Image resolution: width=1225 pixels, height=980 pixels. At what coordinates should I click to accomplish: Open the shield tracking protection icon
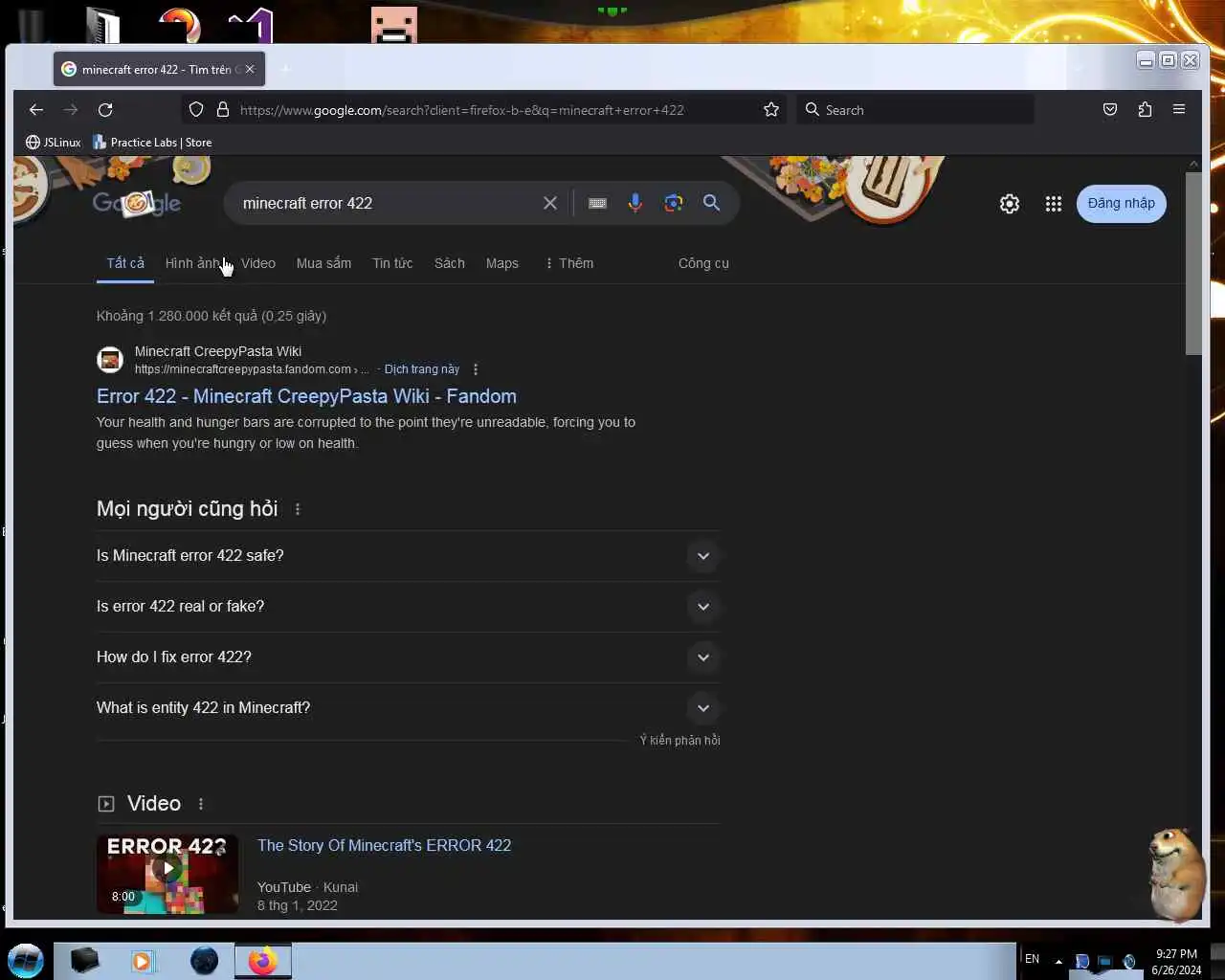tap(196, 110)
